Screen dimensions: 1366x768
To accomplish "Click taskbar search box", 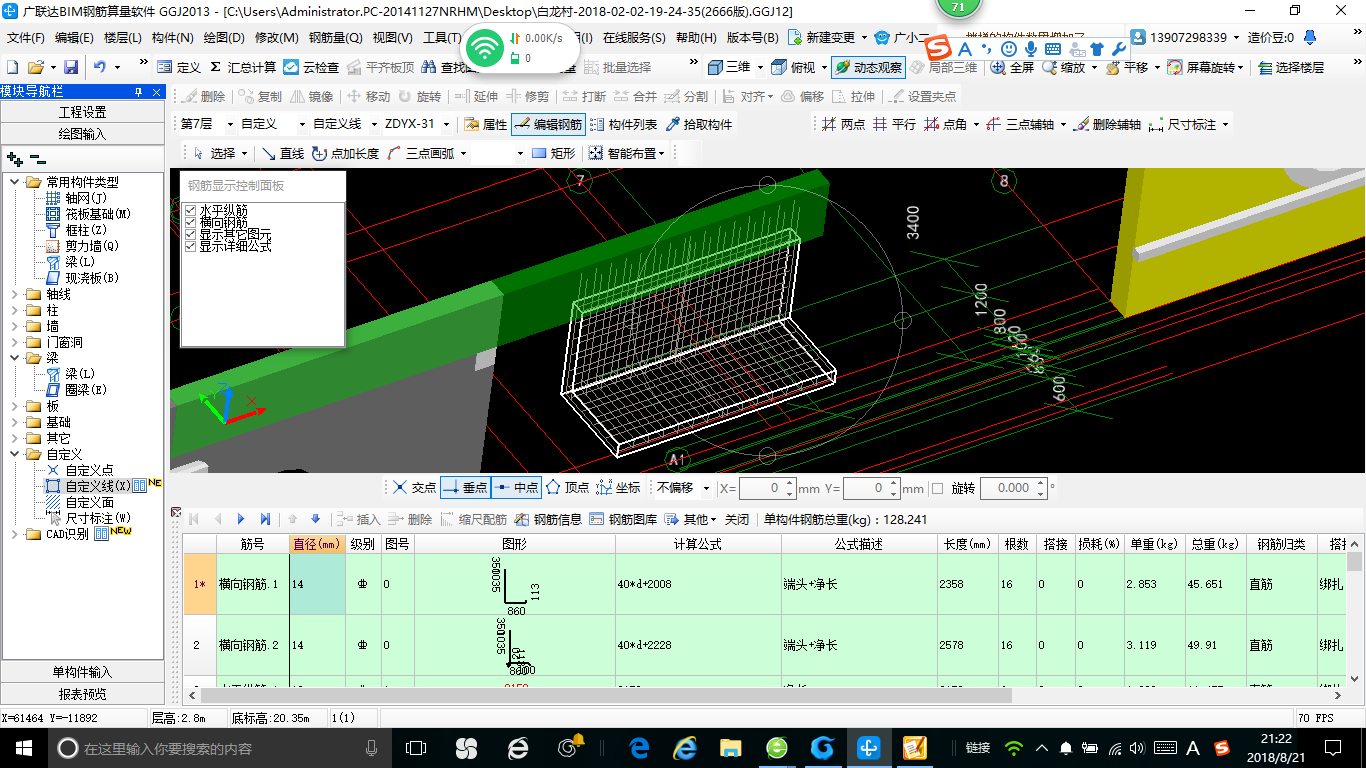I will coord(217,747).
